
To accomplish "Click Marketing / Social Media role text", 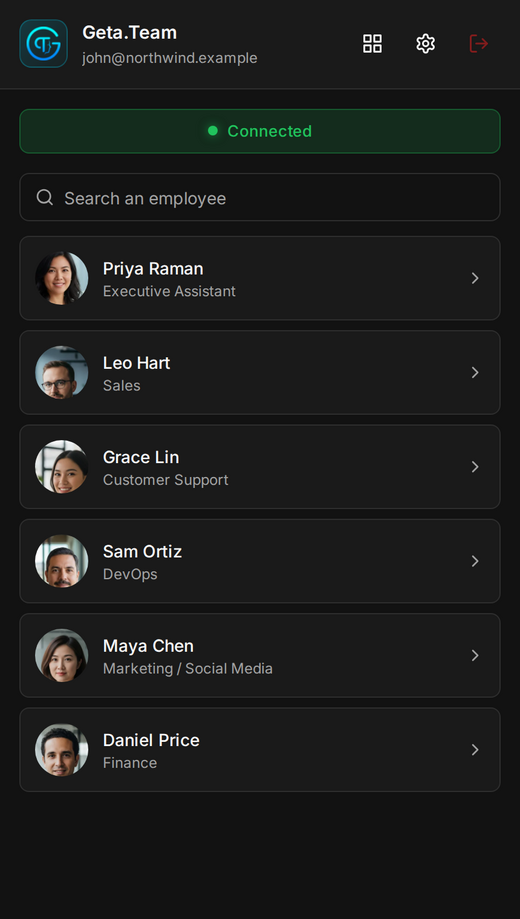I will click(188, 669).
